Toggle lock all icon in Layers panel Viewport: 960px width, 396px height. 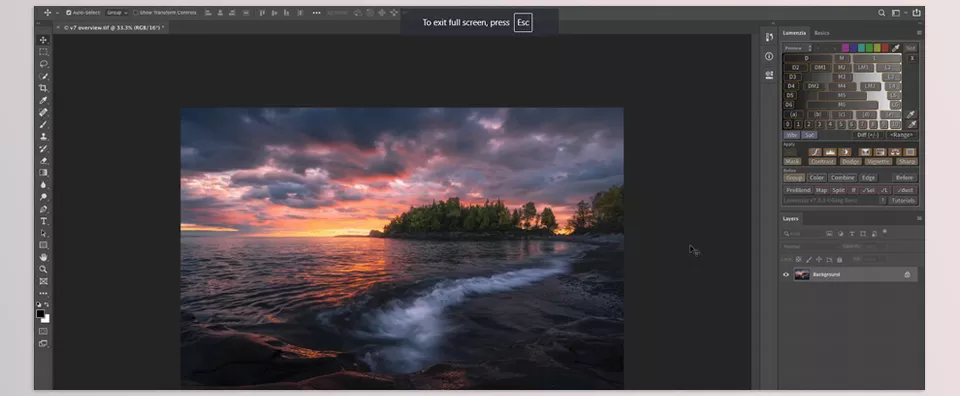(839, 260)
